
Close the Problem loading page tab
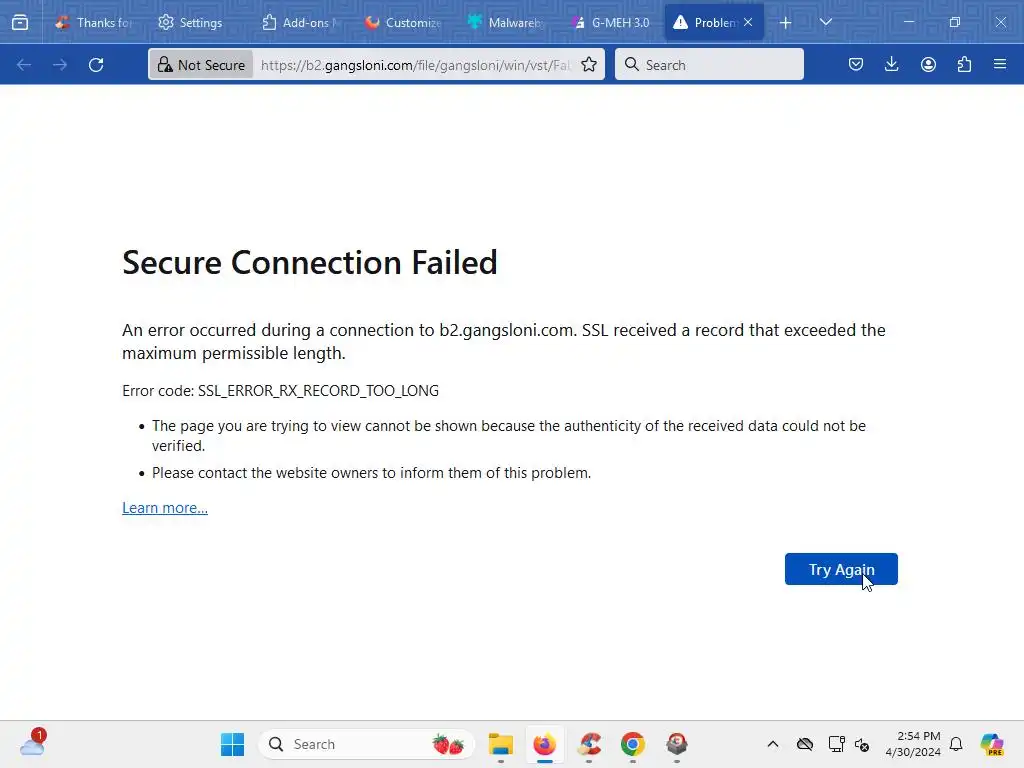pyautogui.click(x=748, y=22)
